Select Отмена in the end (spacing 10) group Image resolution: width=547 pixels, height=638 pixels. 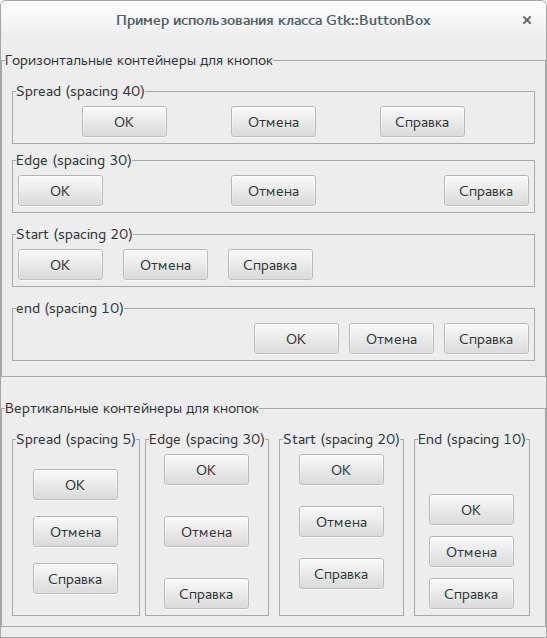click(391, 339)
